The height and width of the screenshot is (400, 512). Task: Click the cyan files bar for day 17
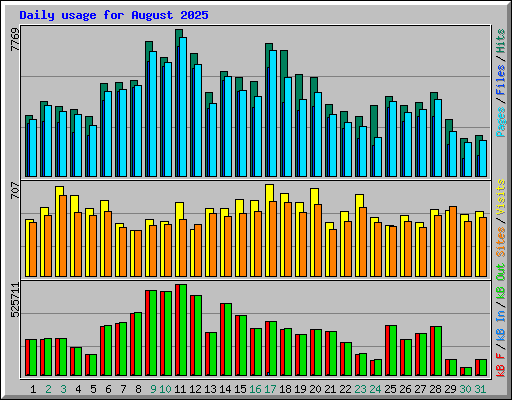273,114
